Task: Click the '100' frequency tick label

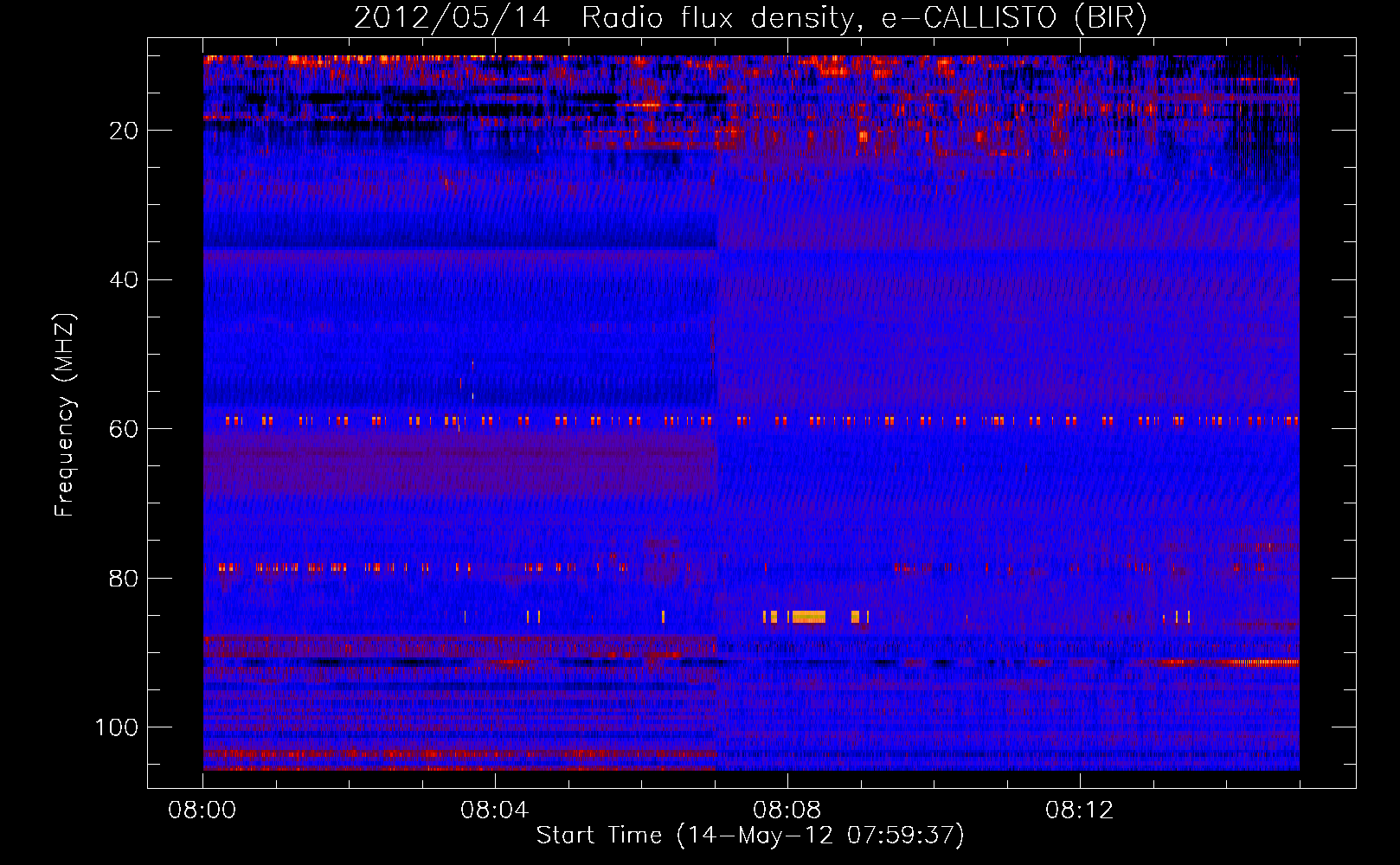Action: (x=117, y=727)
